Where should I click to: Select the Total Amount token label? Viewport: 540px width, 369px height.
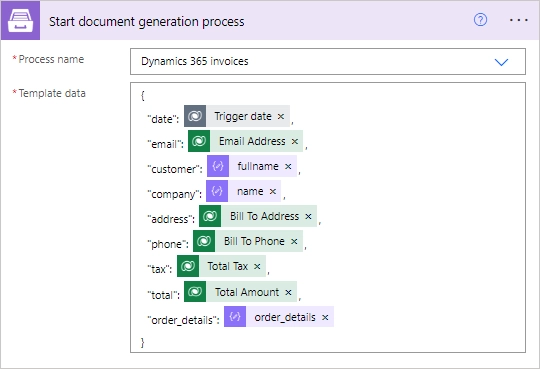click(247, 292)
